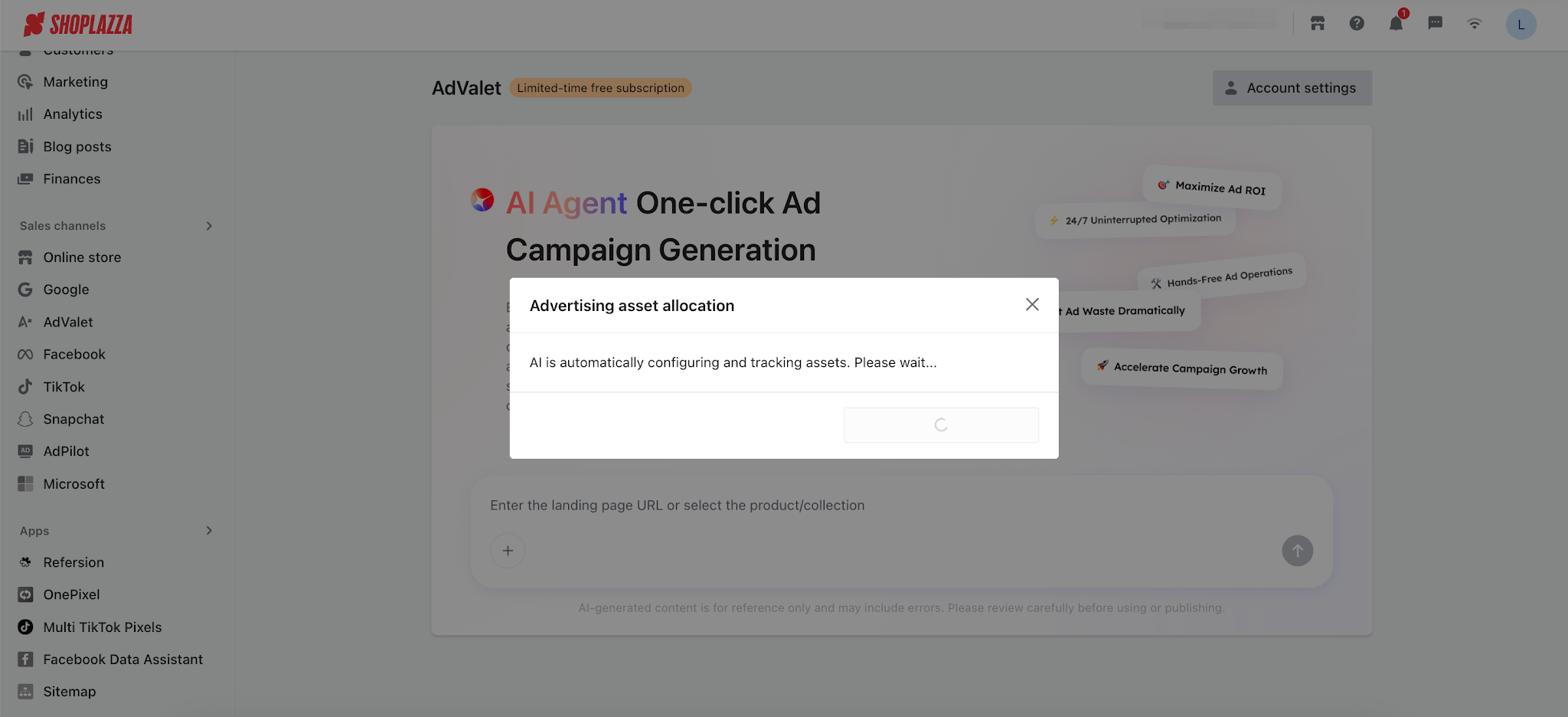Open the Snapchat sales channel
Image resolution: width=1568 pixels, height=717 pixels.
point(73,419)
